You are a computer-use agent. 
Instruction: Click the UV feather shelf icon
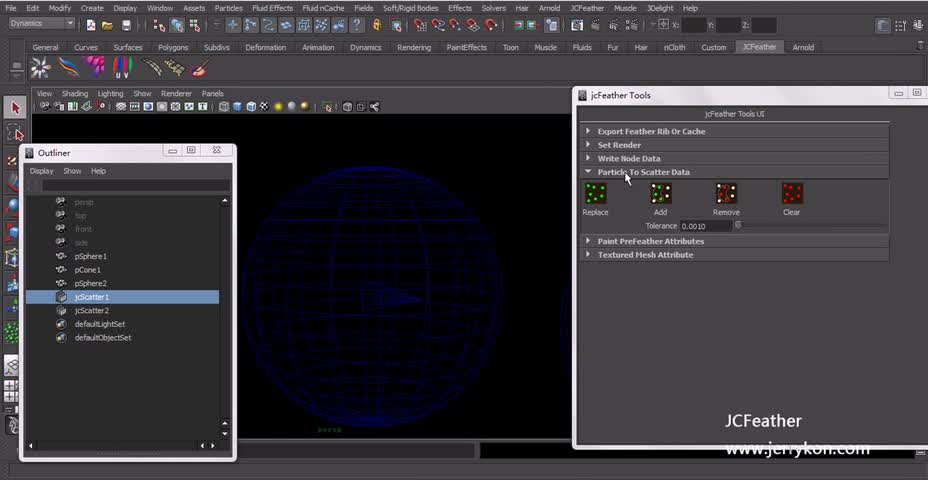[x=122, y=68]
